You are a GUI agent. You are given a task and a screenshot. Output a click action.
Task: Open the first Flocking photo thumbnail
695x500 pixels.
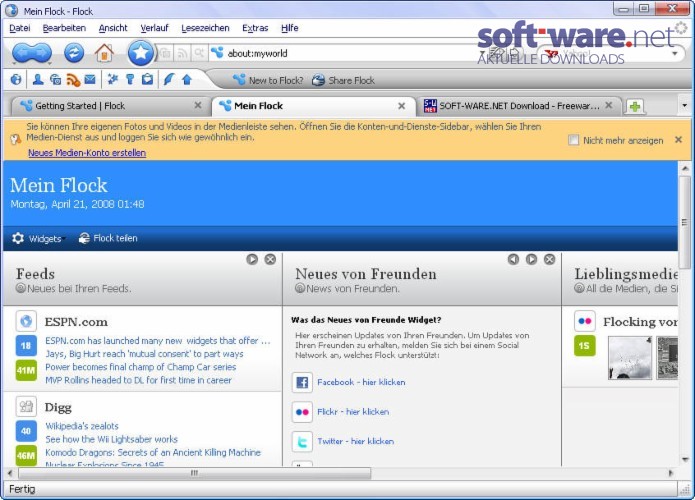pos(630,358)
